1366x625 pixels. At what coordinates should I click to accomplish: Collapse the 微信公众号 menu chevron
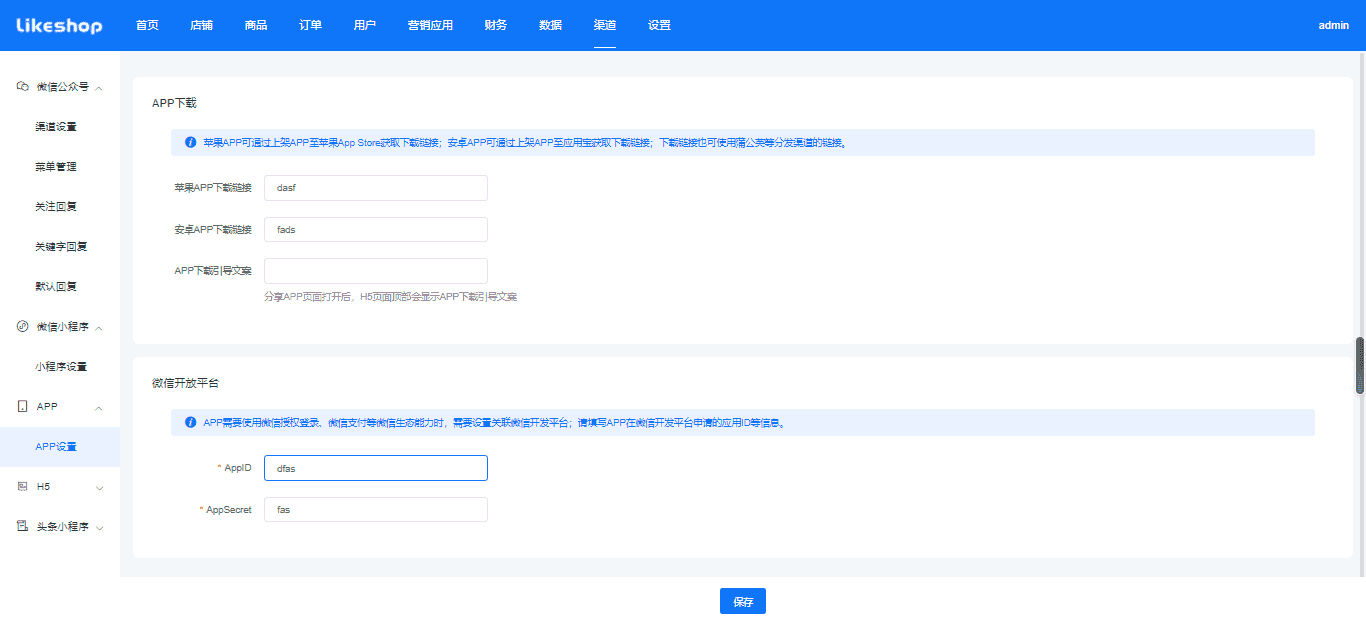(99, 87)
